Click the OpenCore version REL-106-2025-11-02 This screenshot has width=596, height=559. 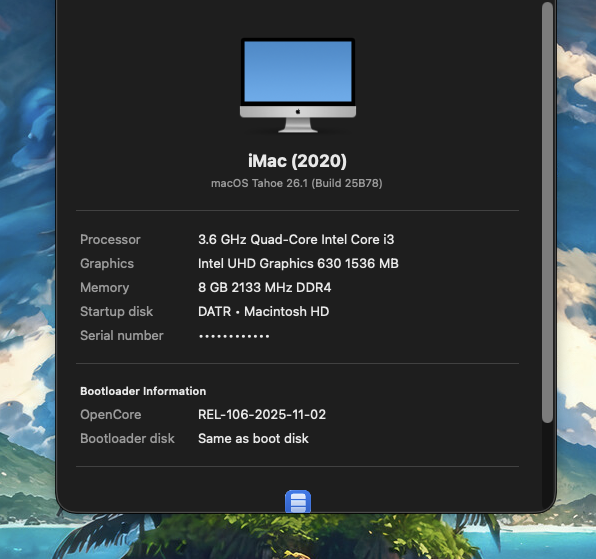click(x=262, y=414)
